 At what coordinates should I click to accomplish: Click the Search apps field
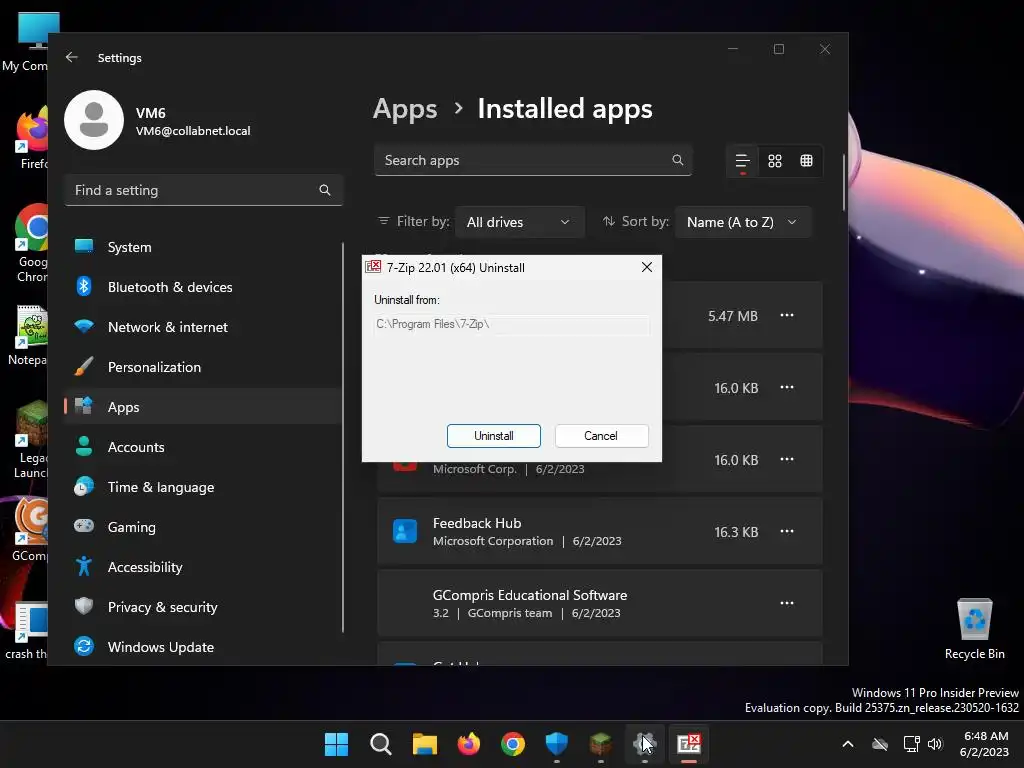532,160
